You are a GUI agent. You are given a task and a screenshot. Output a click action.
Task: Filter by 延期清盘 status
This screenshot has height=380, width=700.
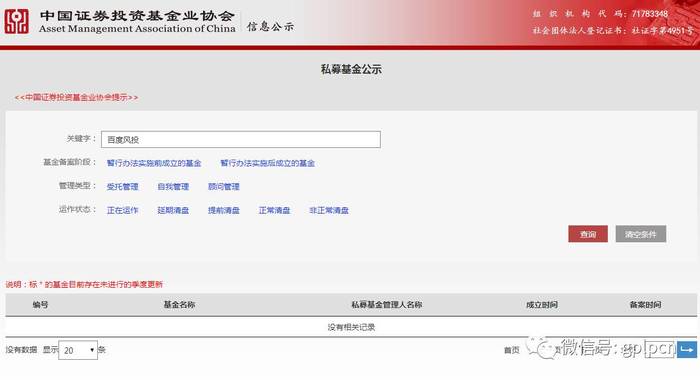pyautogui.click(x=173, y=210)
